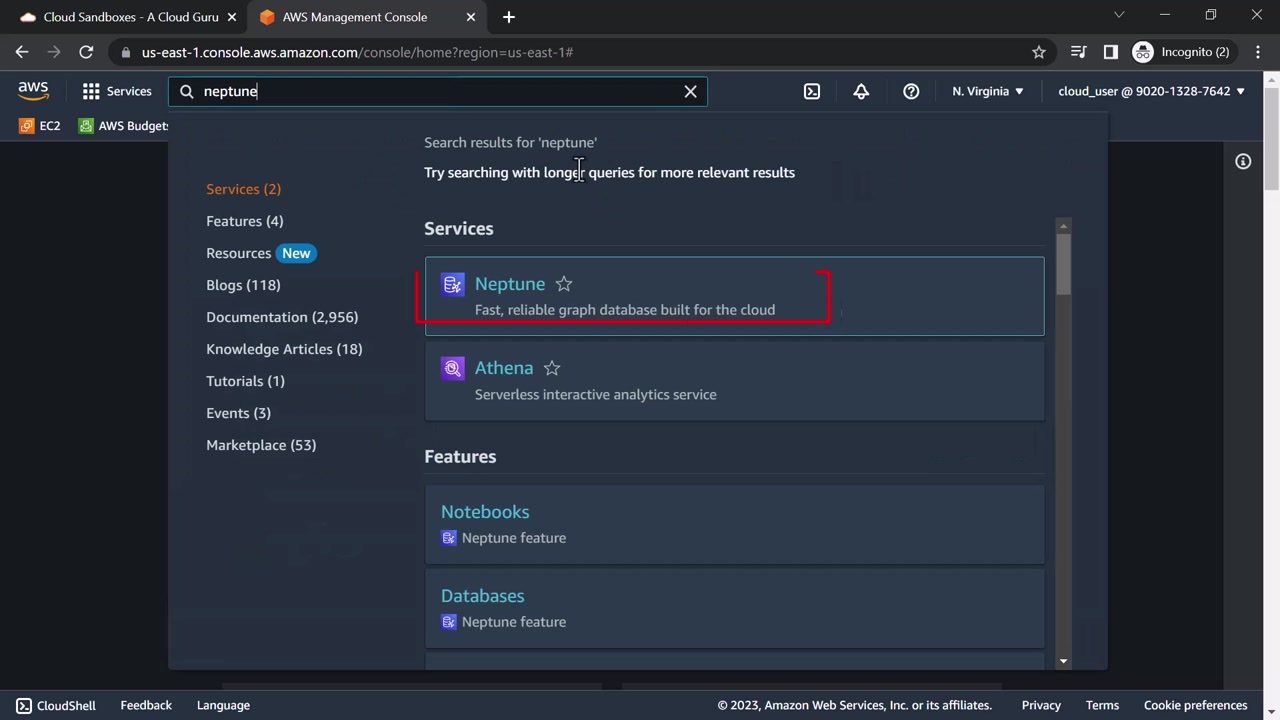Click the Neptune service icon
Screen dimensions: 1280x720
pos(453,285)
